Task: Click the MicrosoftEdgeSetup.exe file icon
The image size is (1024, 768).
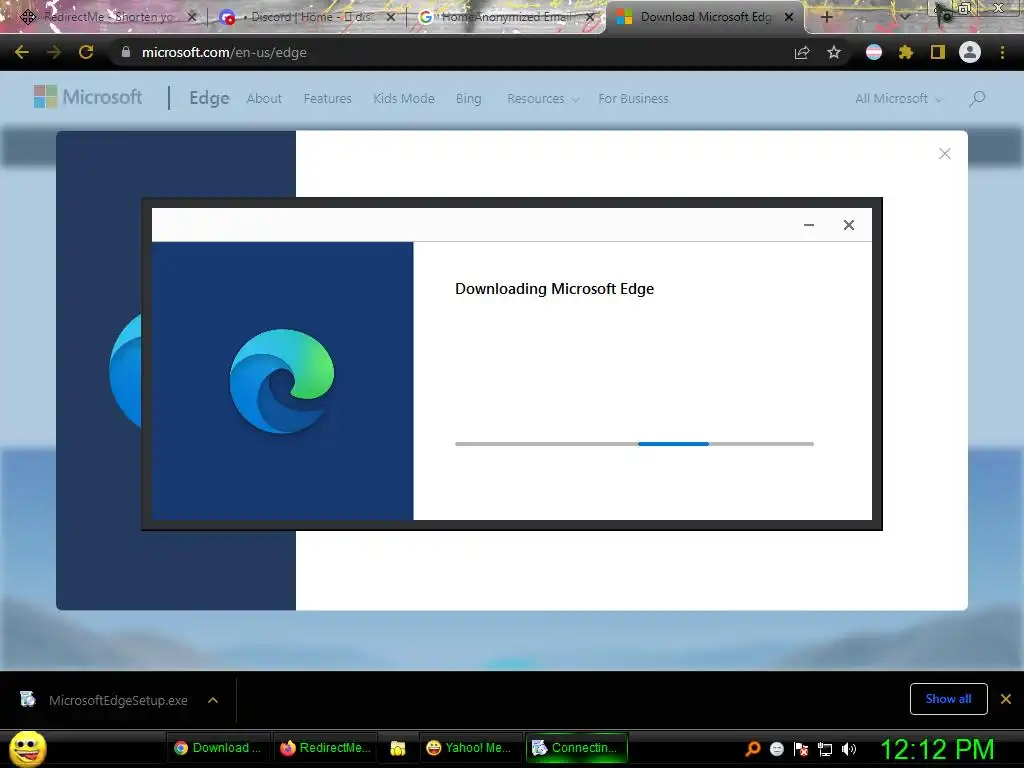Action: [27, 699]
